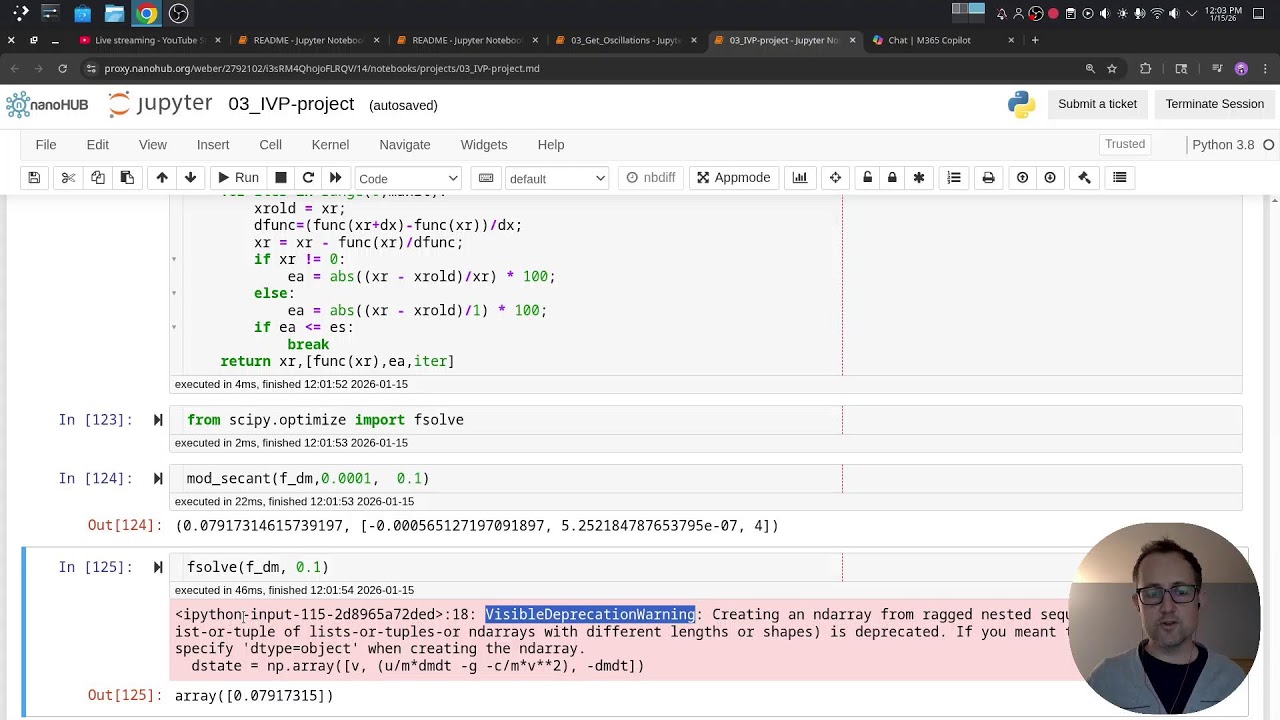Collapse code fold arrow beside 'if ea <= es:'
The height and width of the screenshot is (720, 1280).
click(174, 327)
